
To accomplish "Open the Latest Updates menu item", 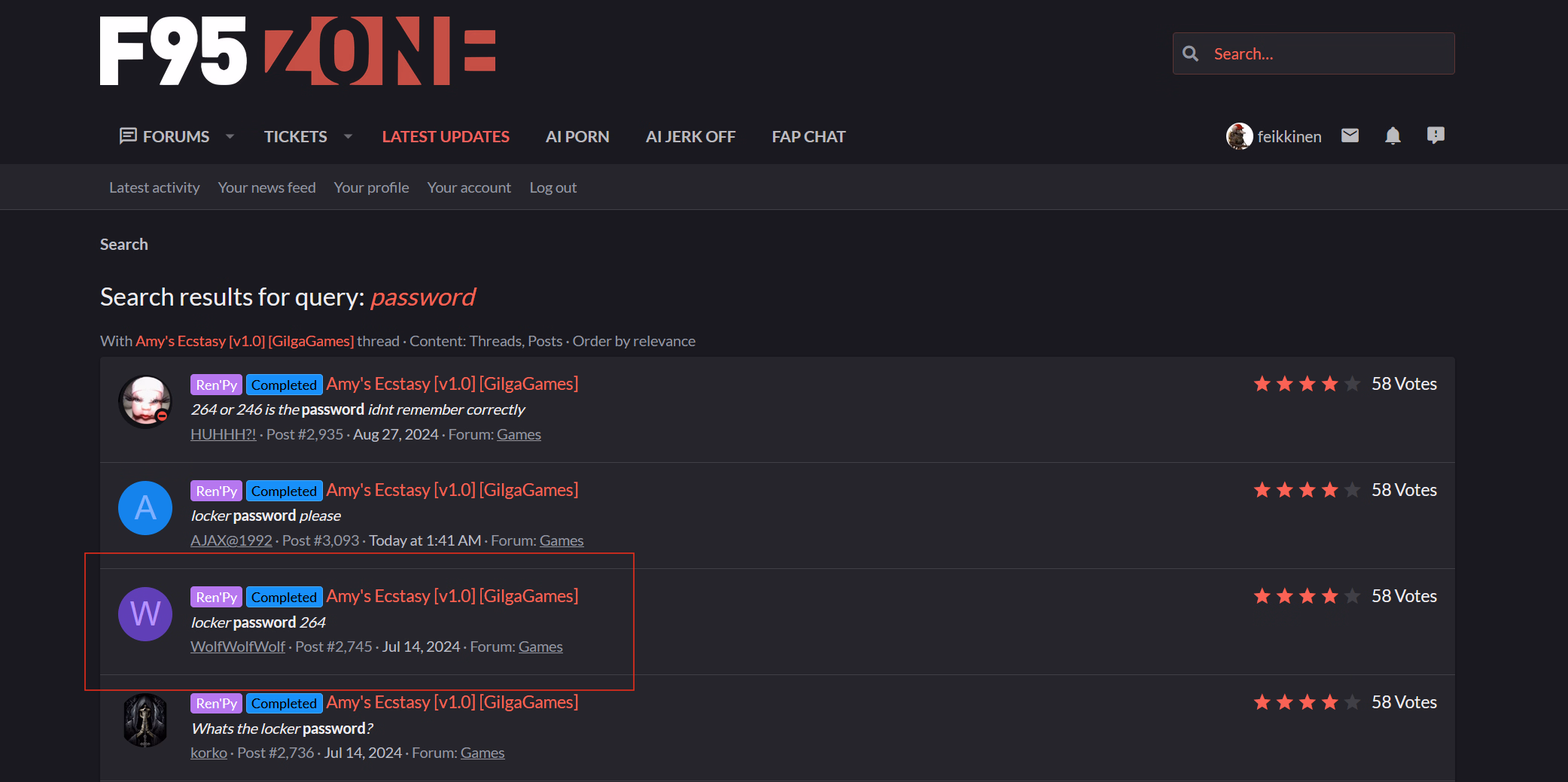I will pyautogui.click(x=446, y=136).
